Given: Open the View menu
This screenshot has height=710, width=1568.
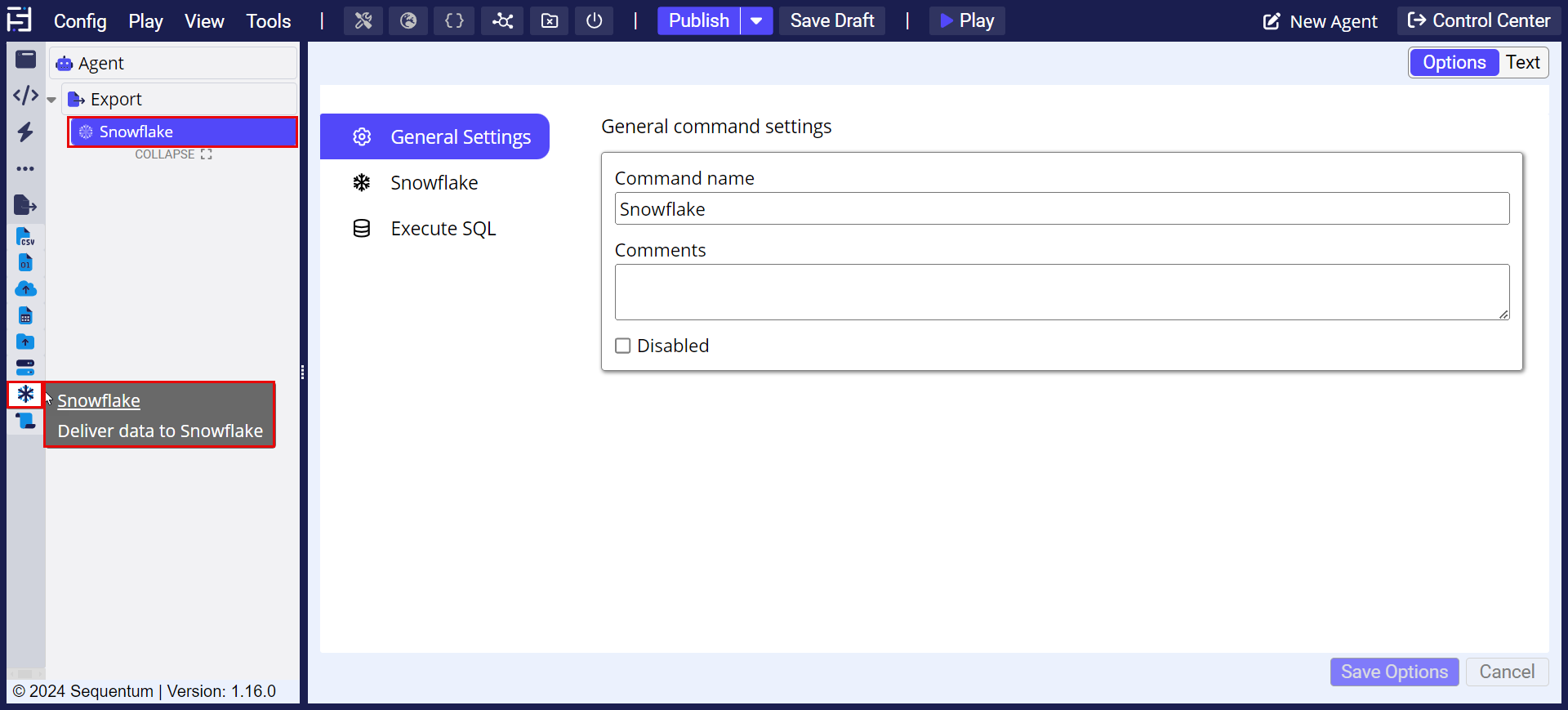Looking at the screenshot, I should point(204,21).
